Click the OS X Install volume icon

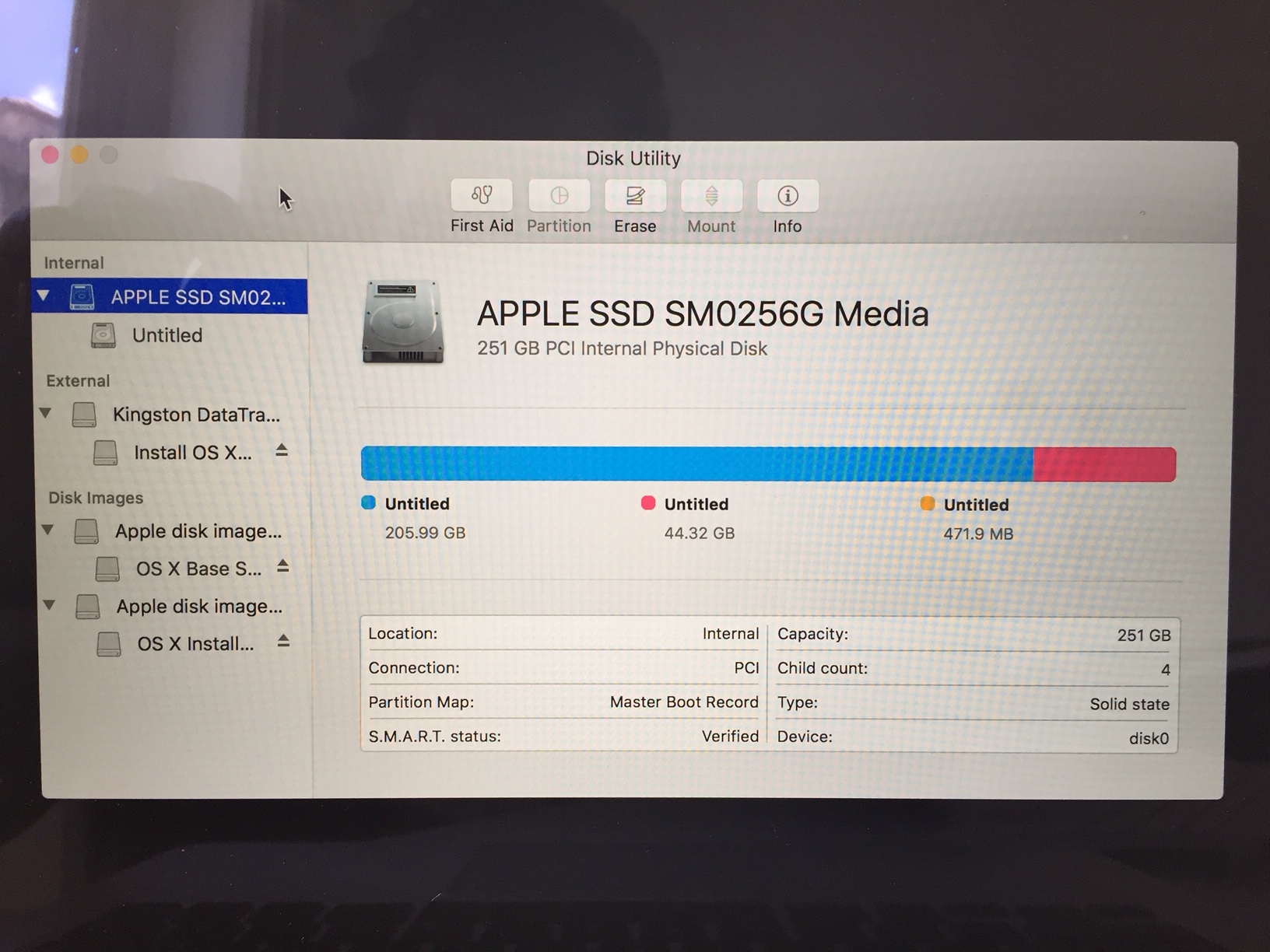(109, 644)
